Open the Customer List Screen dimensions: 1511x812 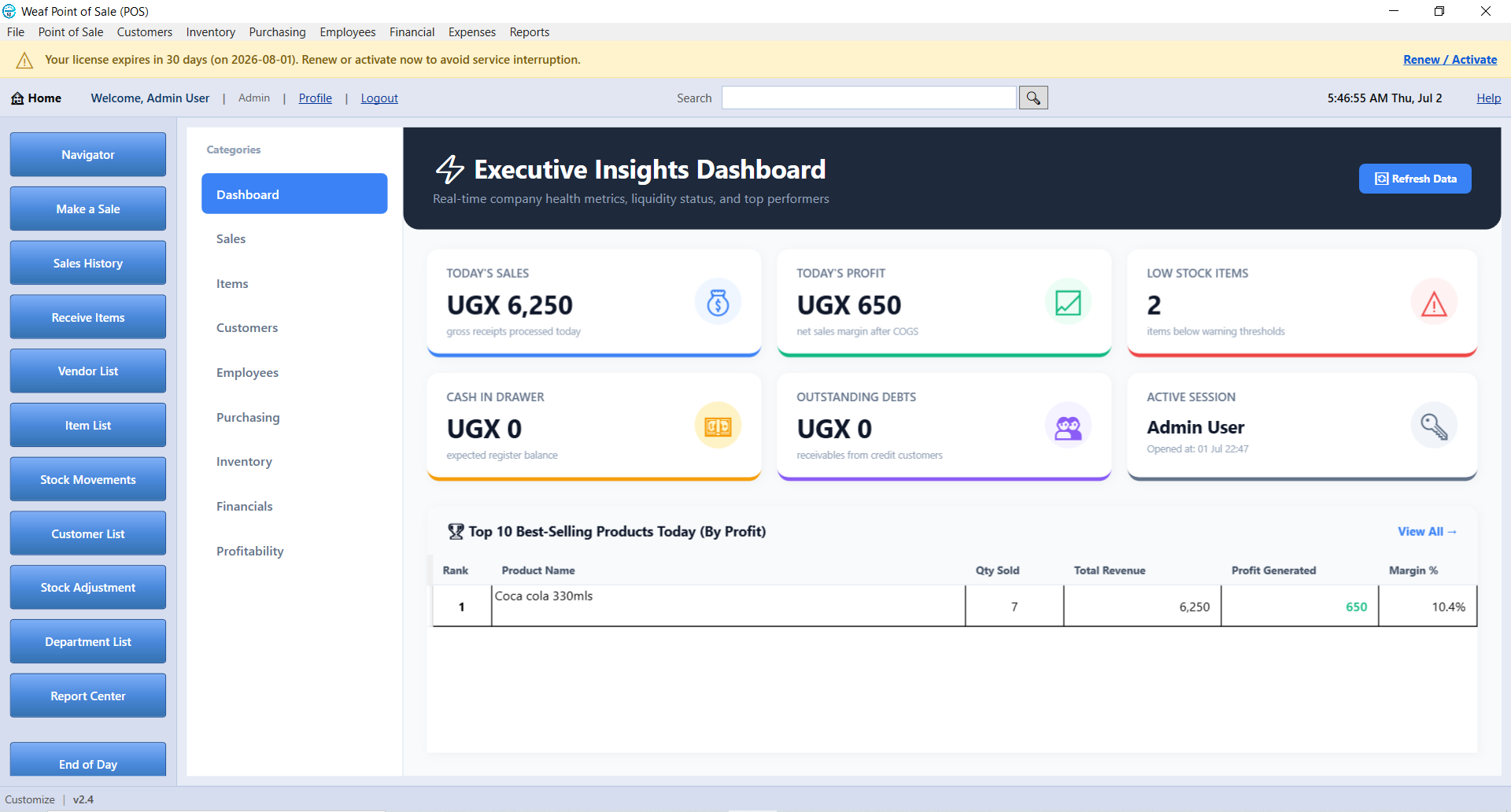(88, 533)
